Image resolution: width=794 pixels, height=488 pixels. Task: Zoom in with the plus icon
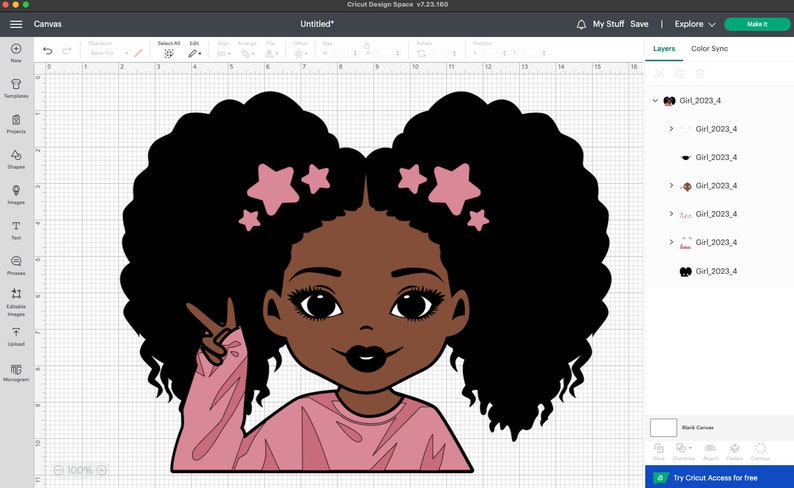point(102,470)
